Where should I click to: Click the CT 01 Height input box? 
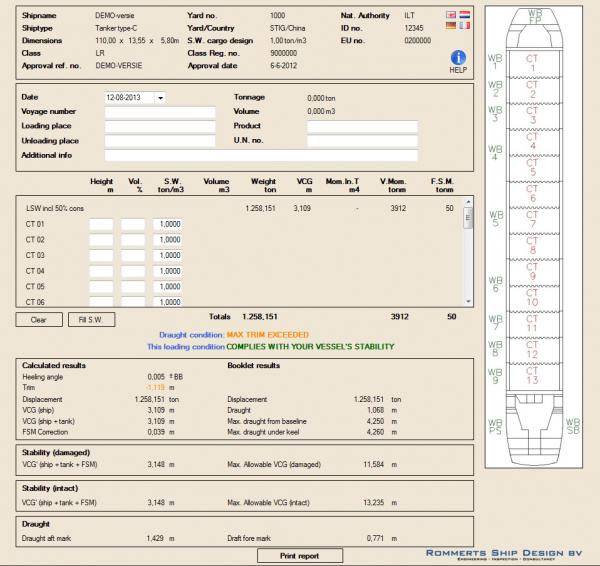click(x=101, y=225)
